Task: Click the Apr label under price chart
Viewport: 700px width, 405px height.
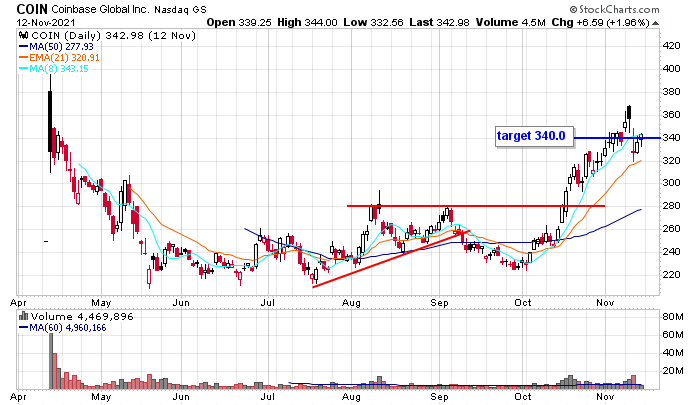Action: (x=18, y=303)
